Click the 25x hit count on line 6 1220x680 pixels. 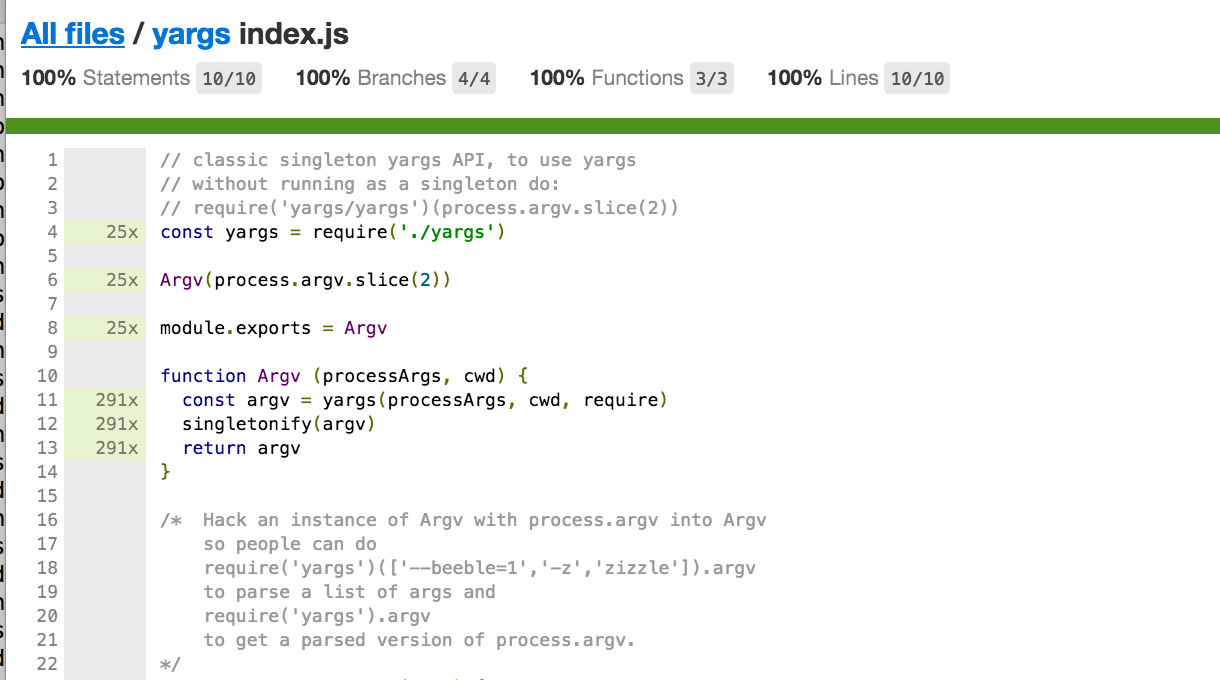[121, 280]
